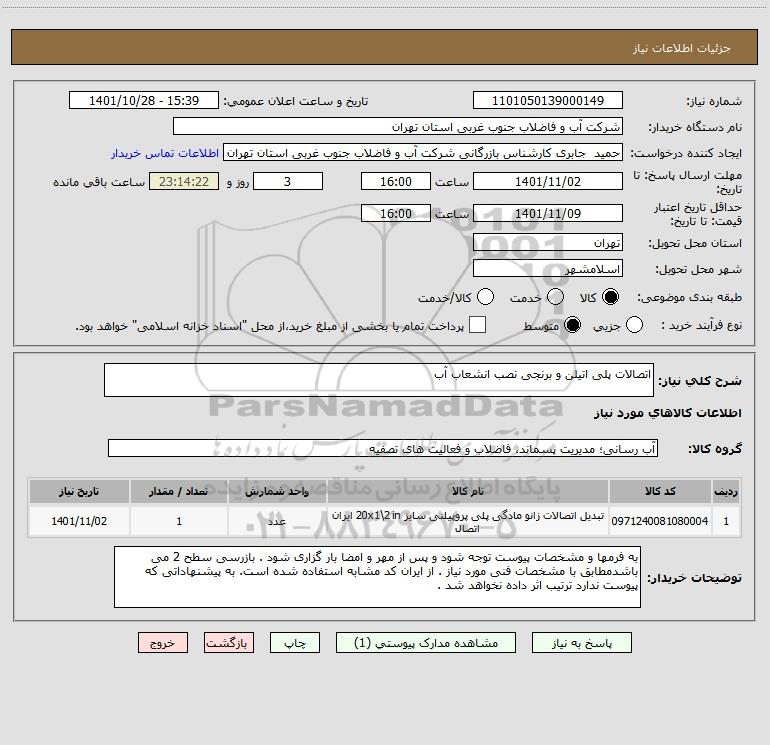The width and height of the screenshot is (770, 745).
Task: Click the کد کالا column header
Action: [660, 492]
